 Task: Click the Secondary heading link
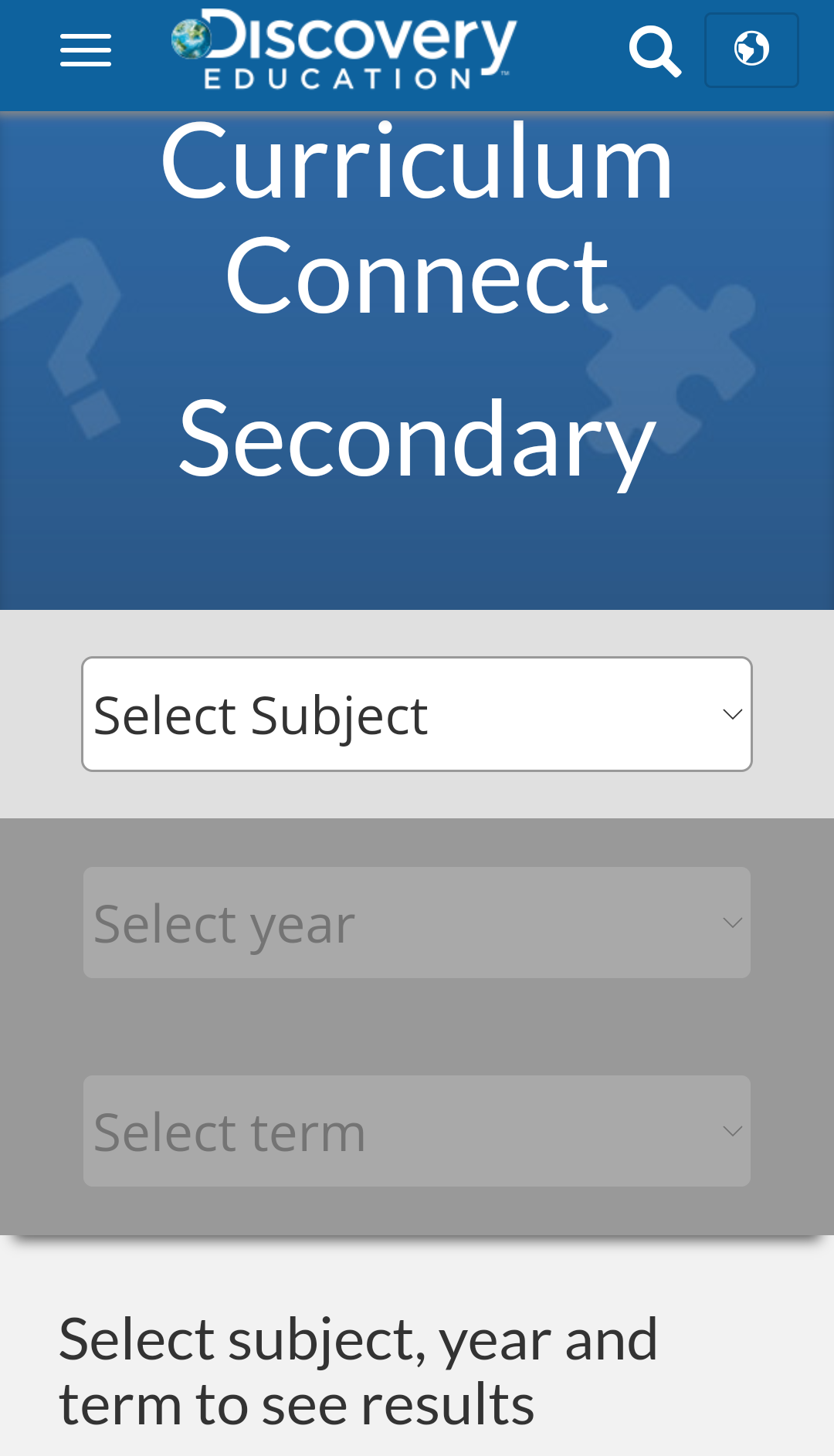(x=417, y=444)
